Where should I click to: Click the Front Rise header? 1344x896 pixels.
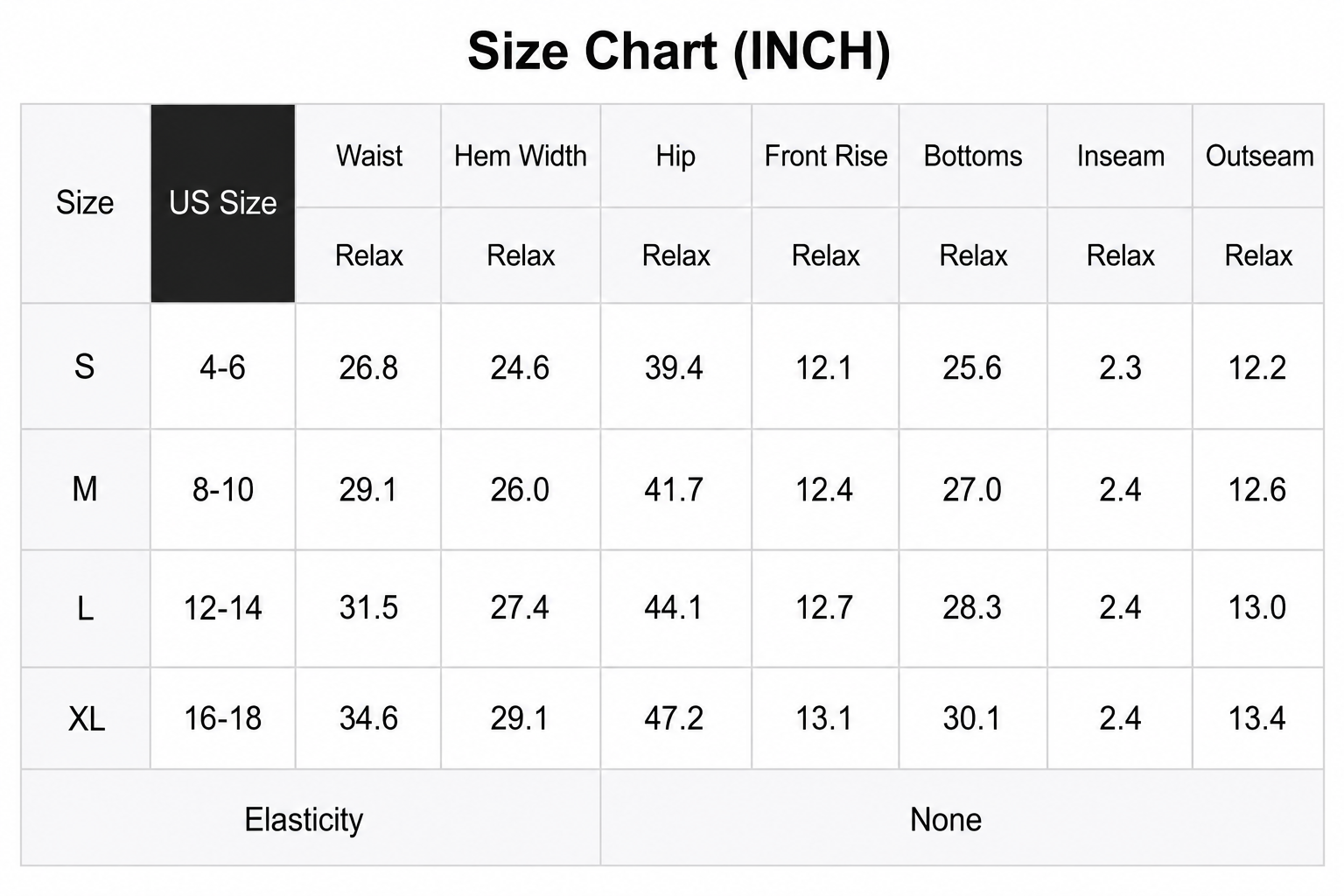(x=825, y=156)
